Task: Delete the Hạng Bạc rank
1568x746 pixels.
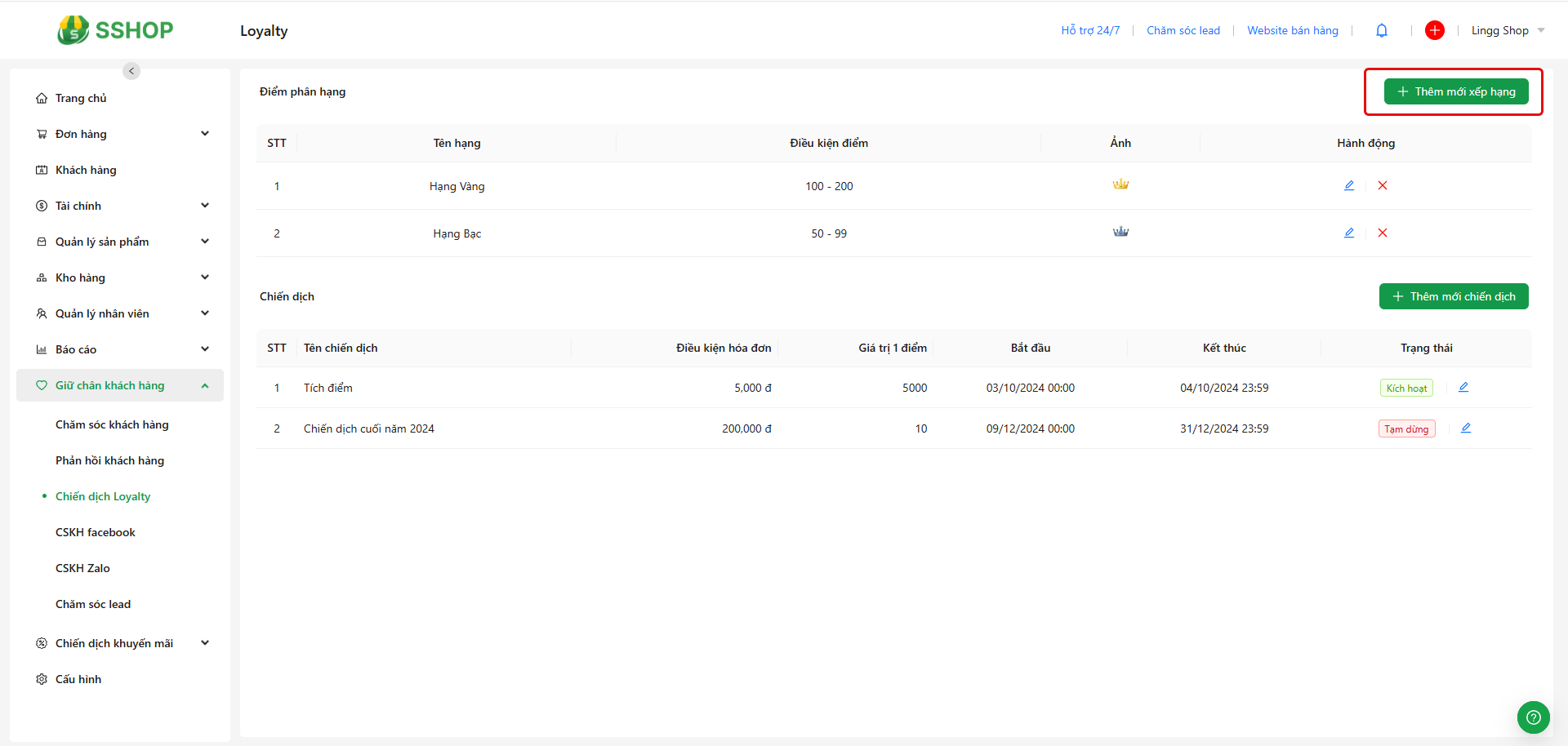Action: tap(1383, 233)
